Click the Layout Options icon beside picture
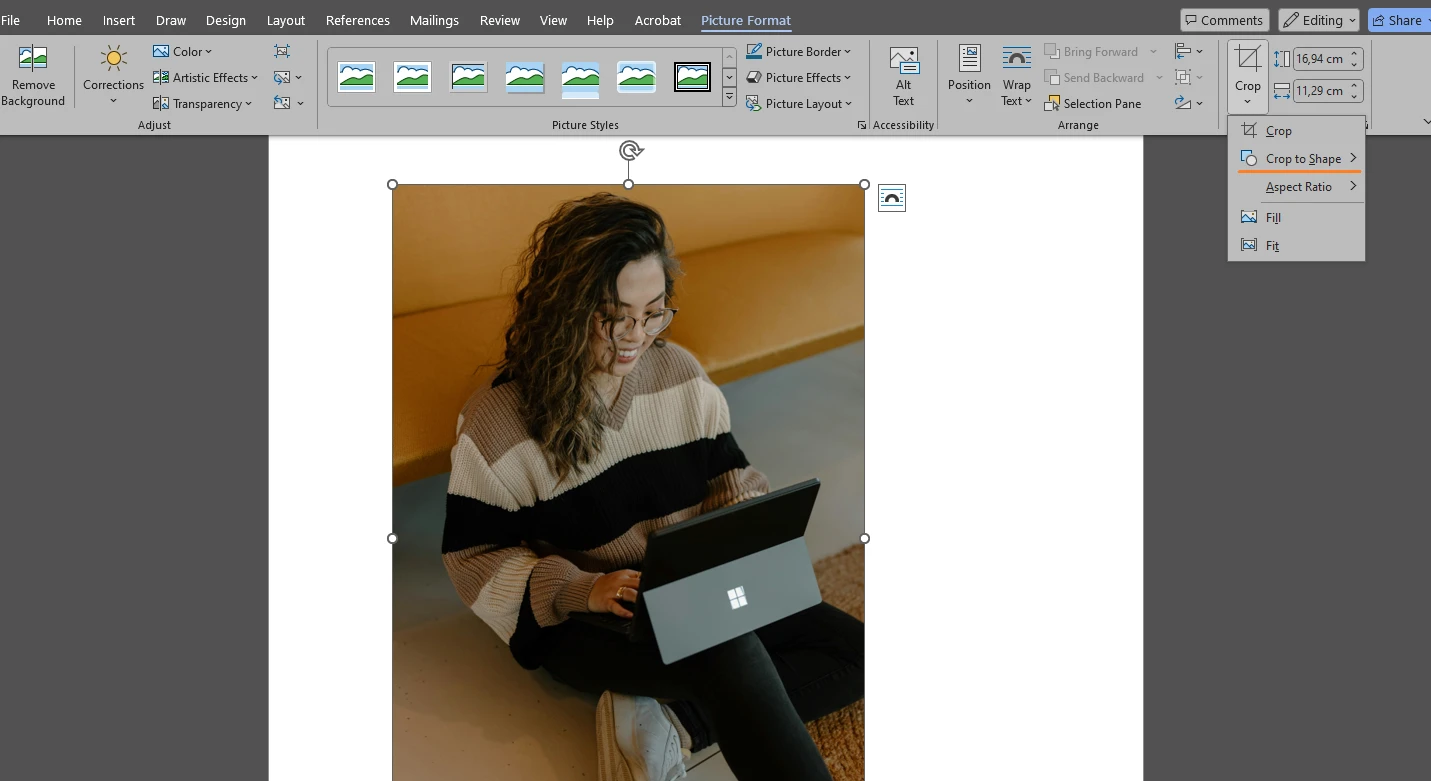Viewport: 1431px width, 781px height. [891, 198]
